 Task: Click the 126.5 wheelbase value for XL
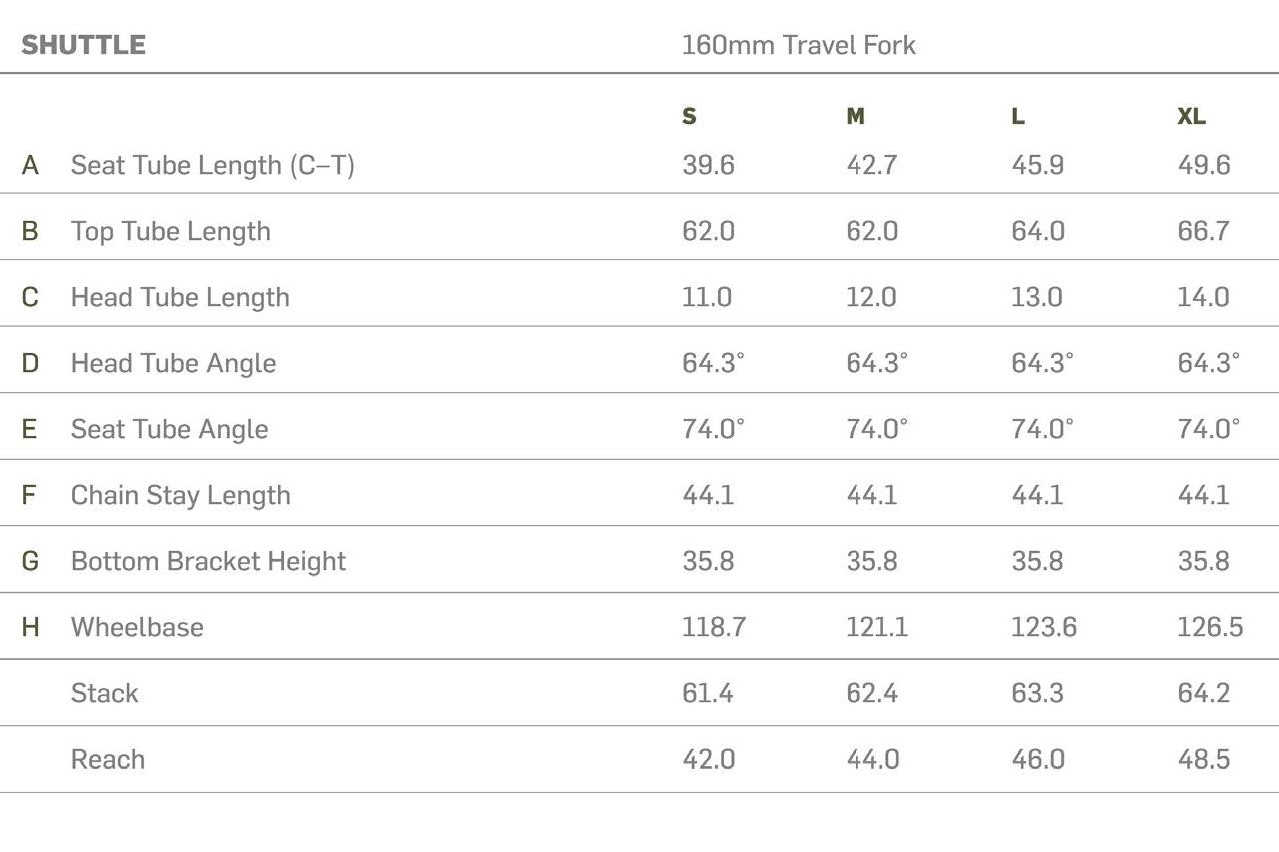point(1210,627)
